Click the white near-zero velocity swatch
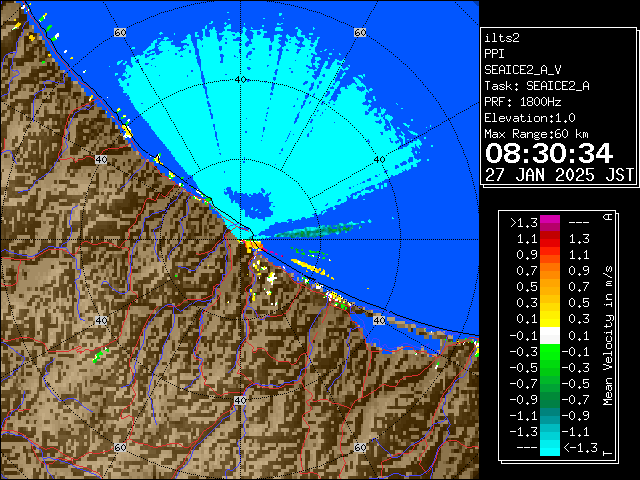640x480 pixels. [x=550, y=336]
